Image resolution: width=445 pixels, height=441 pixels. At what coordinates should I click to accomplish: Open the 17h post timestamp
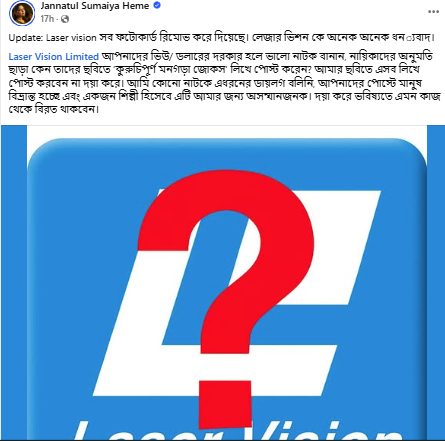[x=47, y=19]
